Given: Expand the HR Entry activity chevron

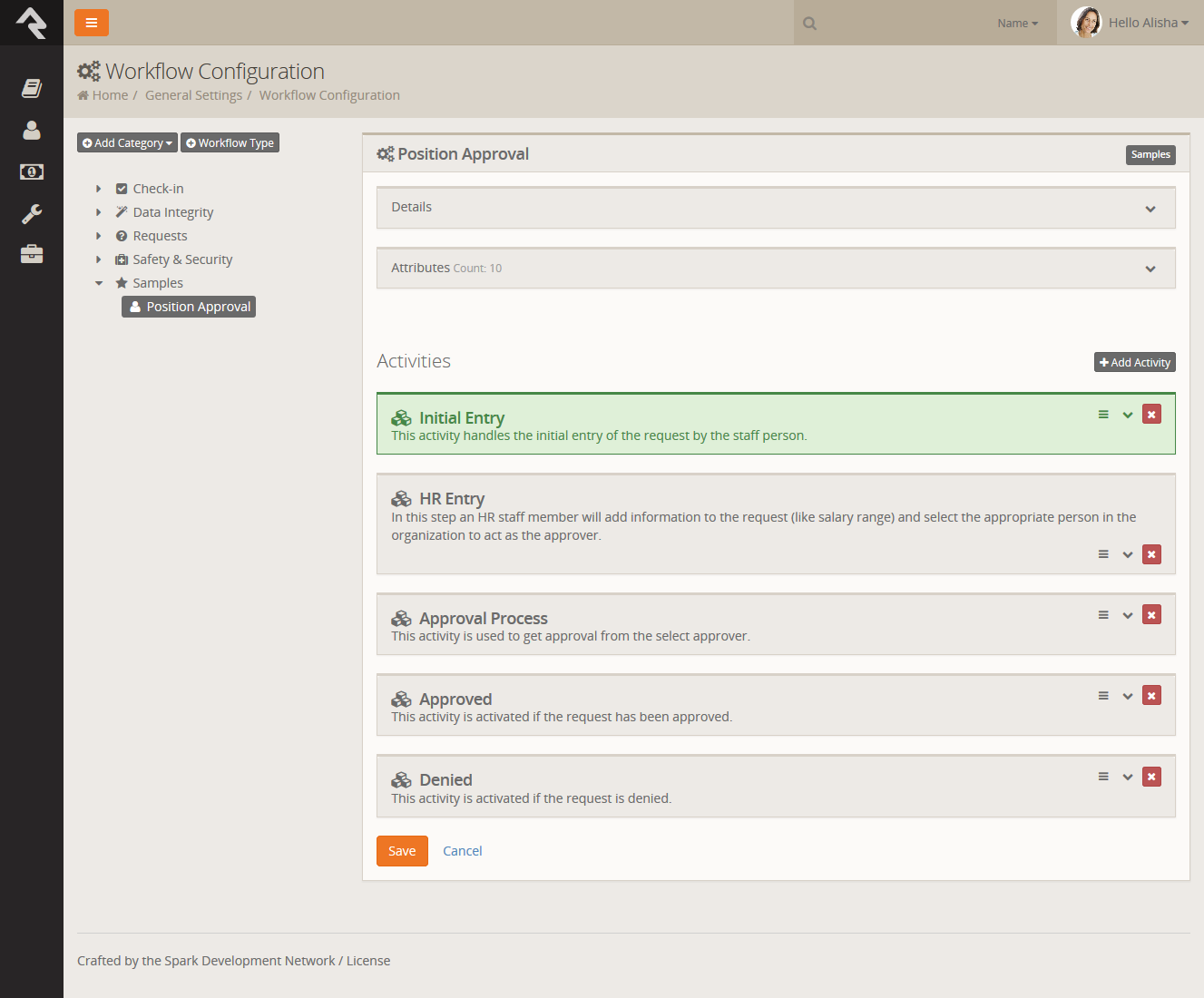Looking at the screenshot, I should (1128, 554).
